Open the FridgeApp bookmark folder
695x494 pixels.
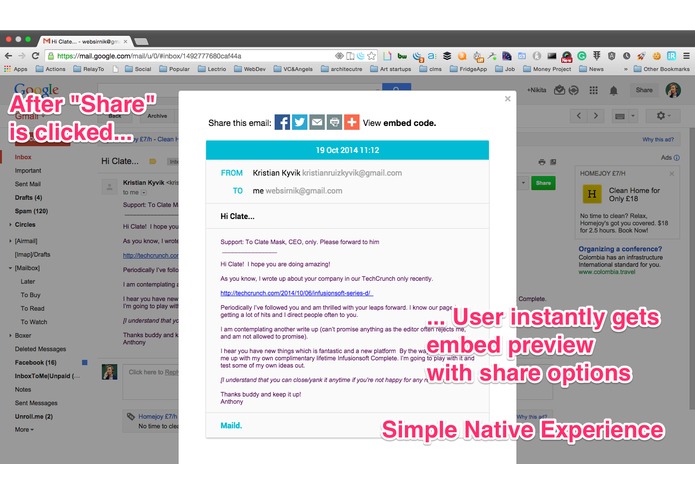[468, 69]
